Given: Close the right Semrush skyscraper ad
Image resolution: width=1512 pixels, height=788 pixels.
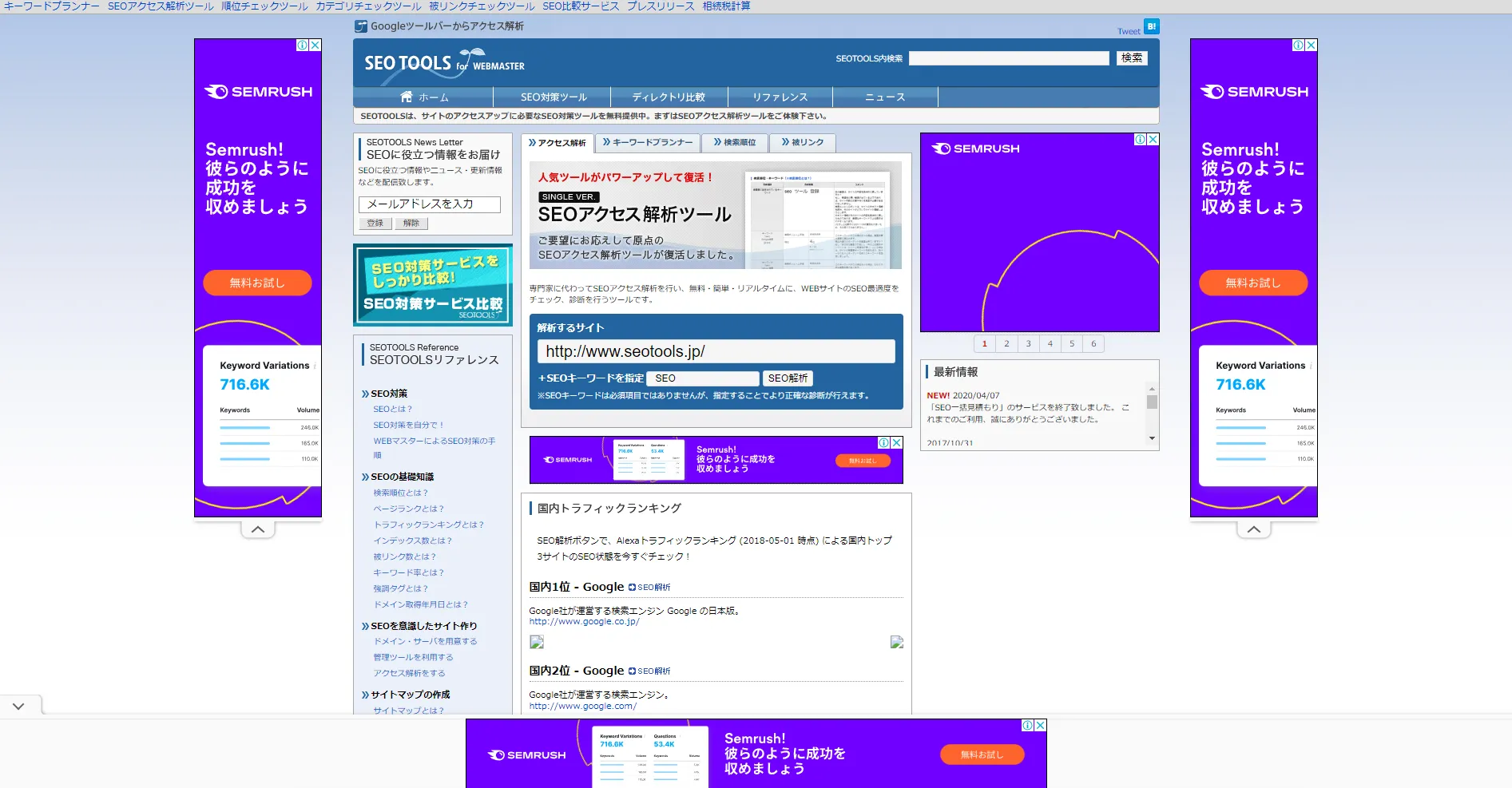Looking at the screenshot, I should (1312, 46).
